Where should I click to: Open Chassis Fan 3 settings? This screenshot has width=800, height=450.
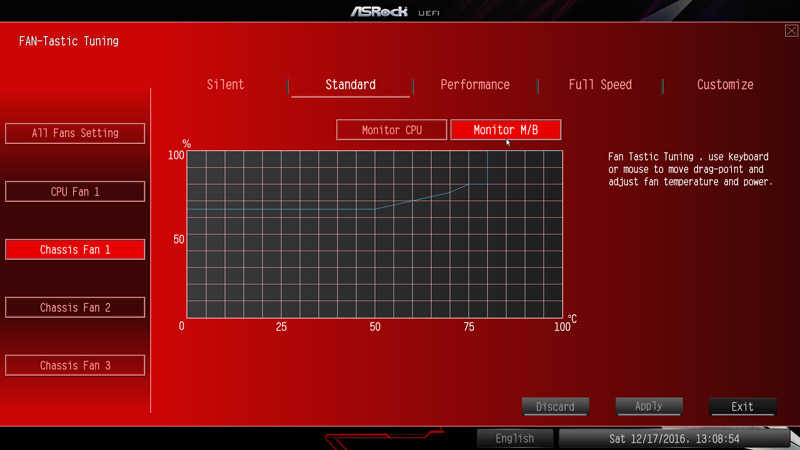click(x=75, y=365)
